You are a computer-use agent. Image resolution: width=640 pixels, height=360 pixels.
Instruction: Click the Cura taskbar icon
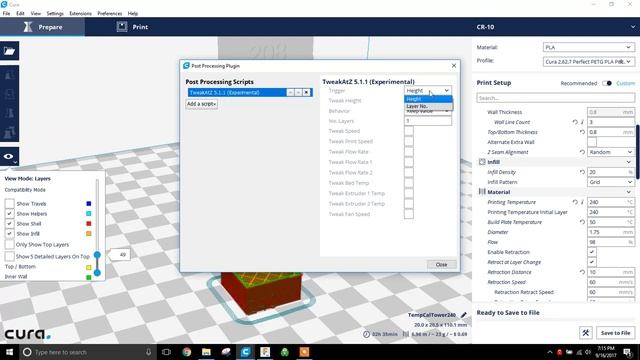(x=245, y=352)
